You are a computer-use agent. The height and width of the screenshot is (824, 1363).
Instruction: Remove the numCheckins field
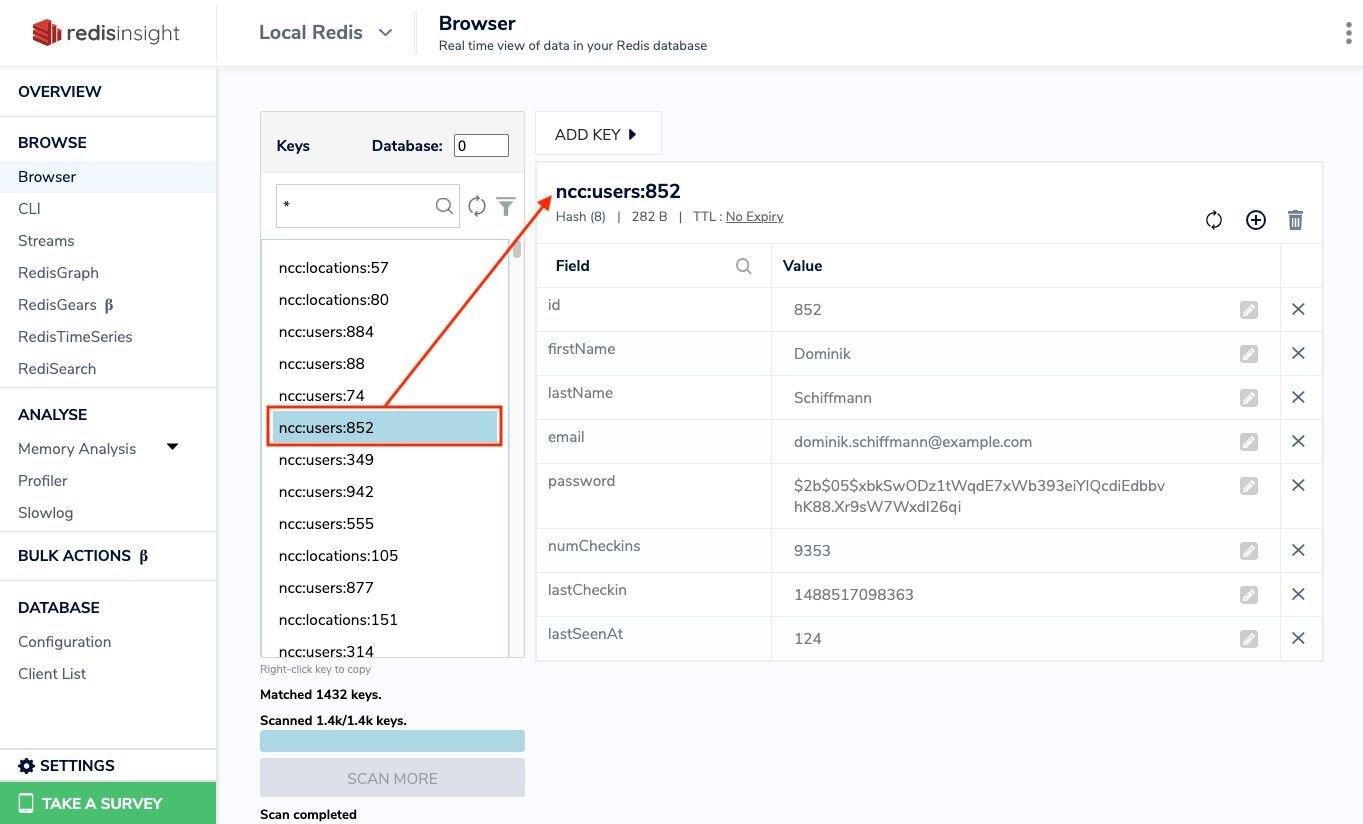[x=1298, y=550]
